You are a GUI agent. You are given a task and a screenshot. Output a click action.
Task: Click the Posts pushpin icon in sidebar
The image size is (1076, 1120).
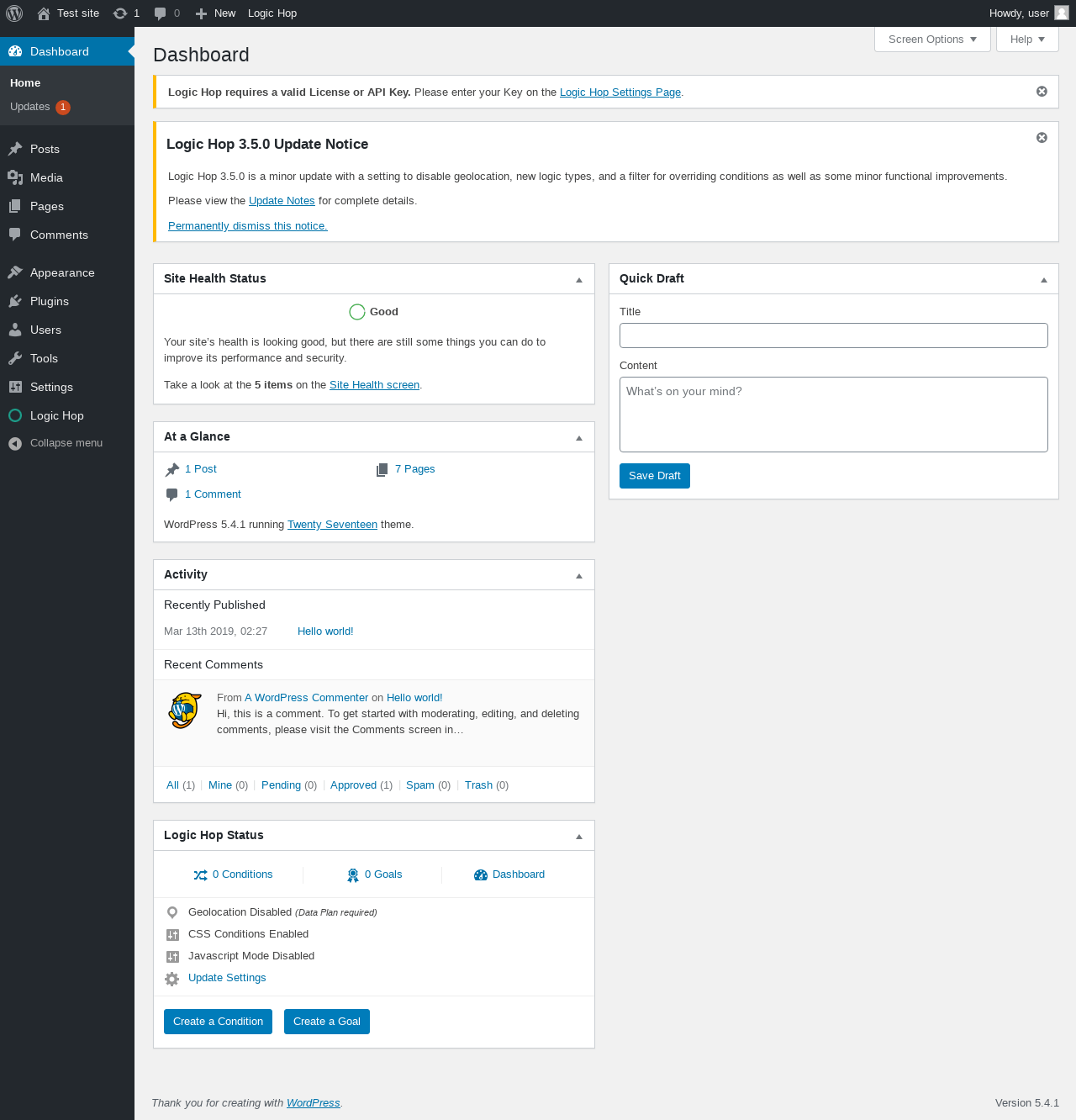tap(15, 149)
